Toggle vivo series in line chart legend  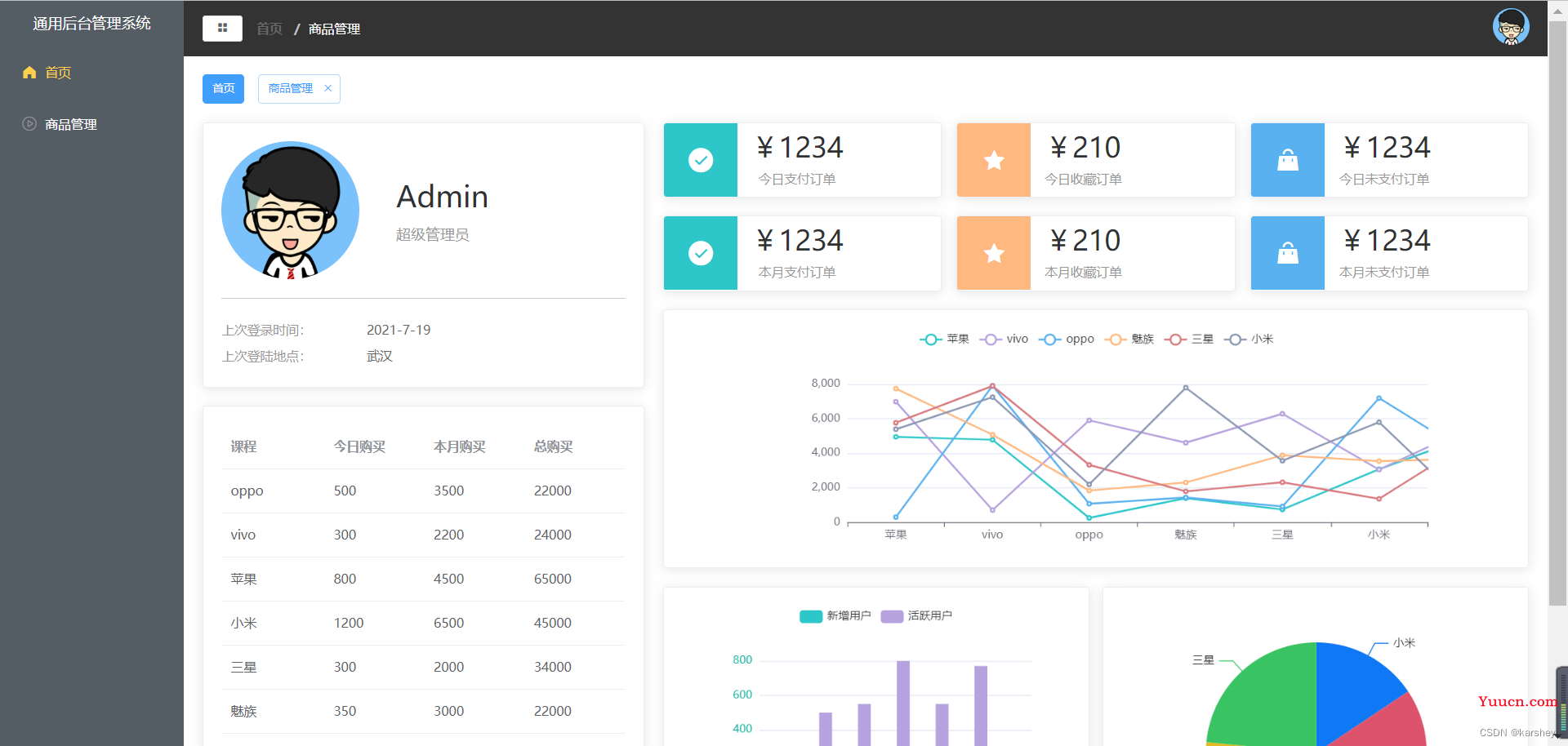pos(1004,340)
